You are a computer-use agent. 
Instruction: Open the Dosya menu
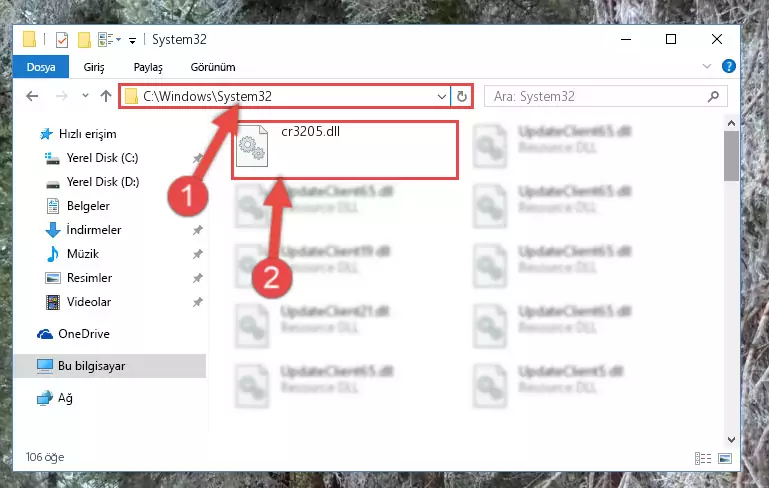[41, 67]
